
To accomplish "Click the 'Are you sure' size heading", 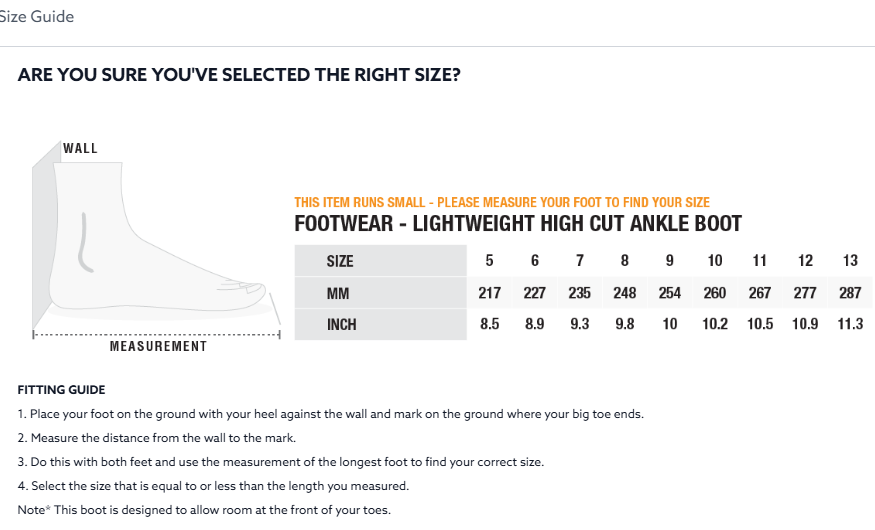I will (239, 75).
